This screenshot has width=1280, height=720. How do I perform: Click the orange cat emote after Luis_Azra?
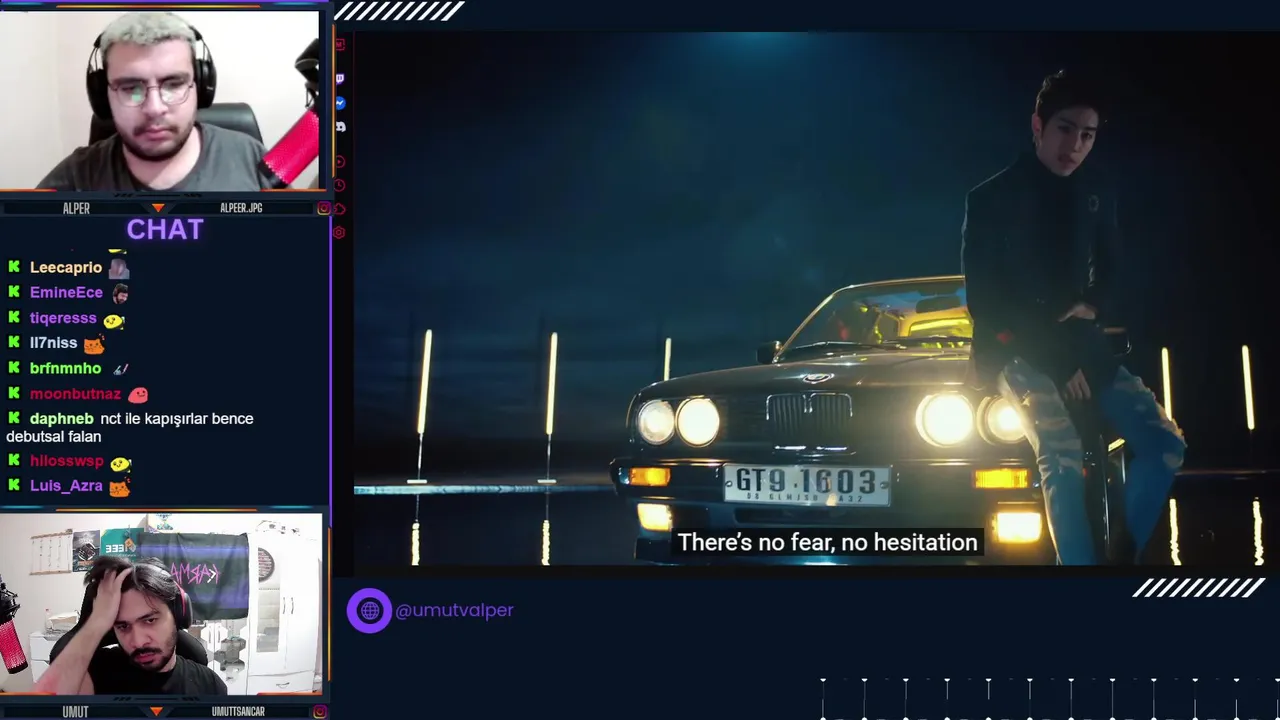[119, 488]
